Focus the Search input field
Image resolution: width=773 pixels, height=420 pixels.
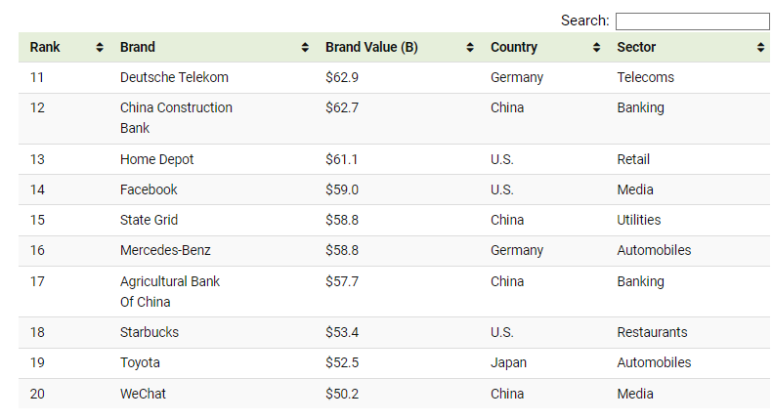coord(692,21)
